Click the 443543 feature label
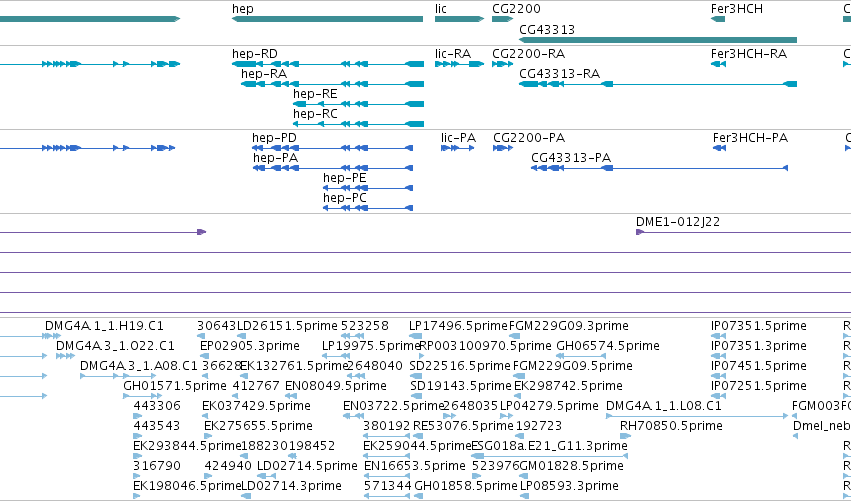The width and height of the screenshot is (851, 501). [157, 426]
